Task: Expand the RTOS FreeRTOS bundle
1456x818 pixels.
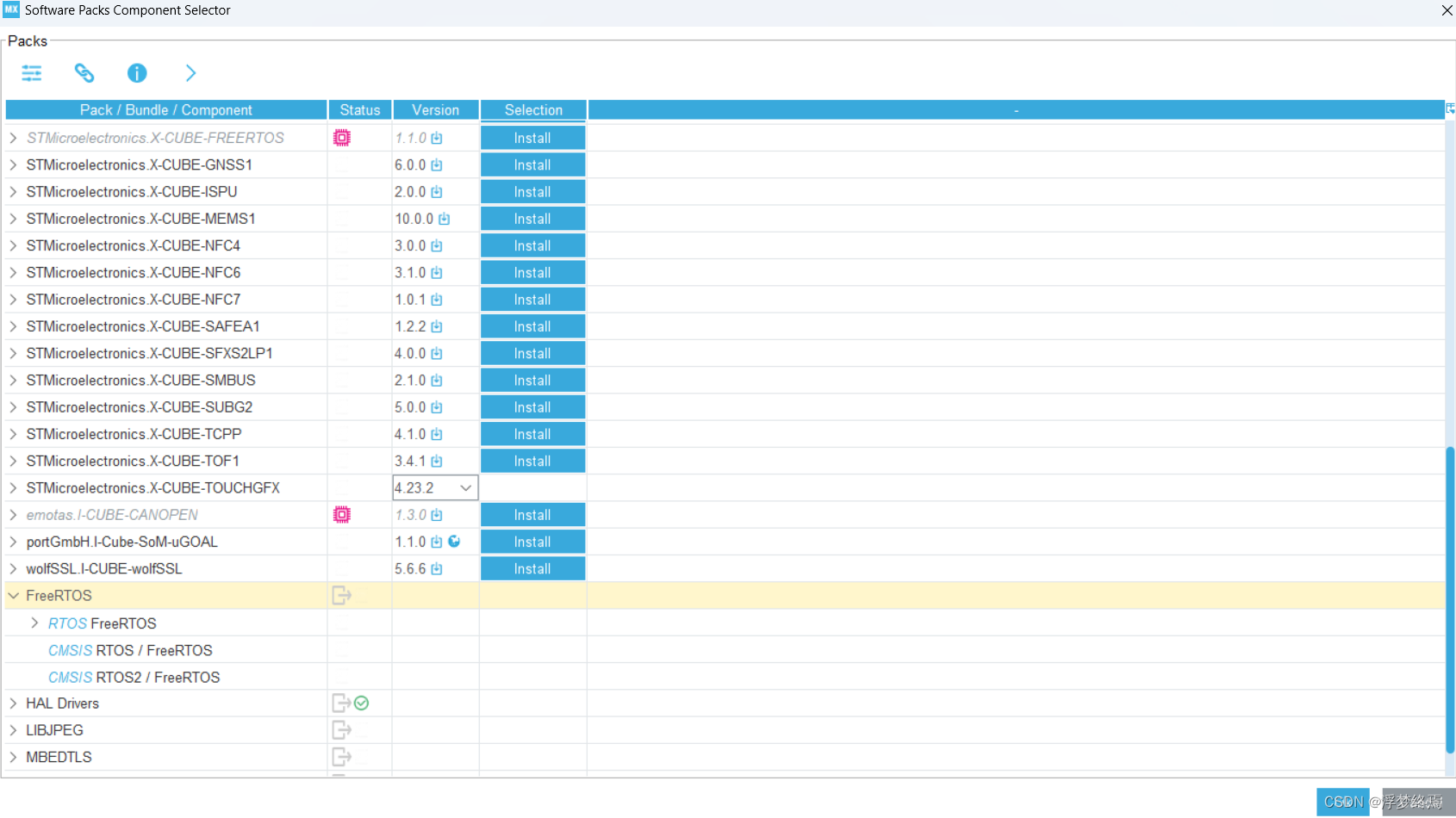Action: pyautogui.click(x=35, y=623)
